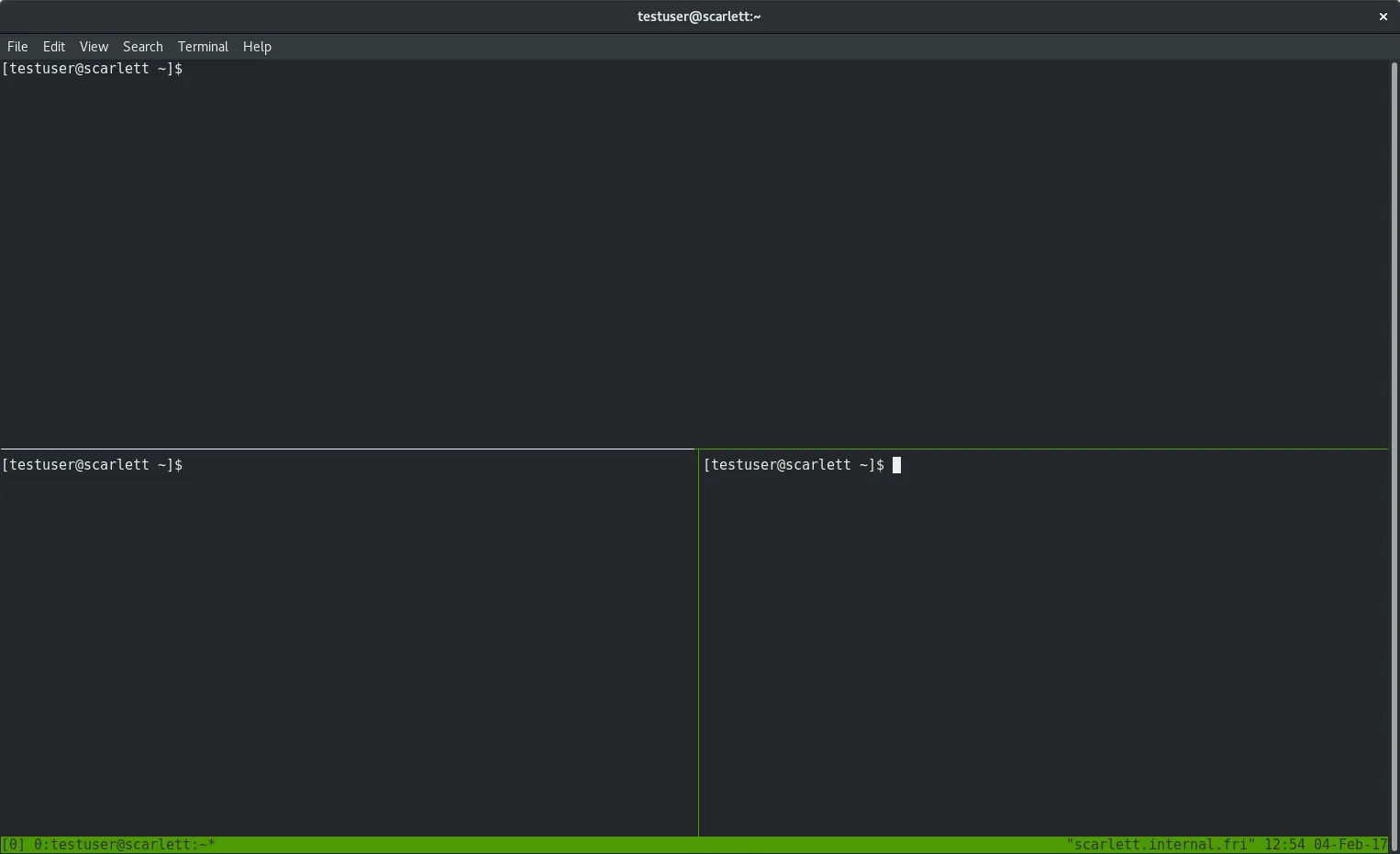
Task: Click the green tmux status bar
Action: click(x=550, y=844)
